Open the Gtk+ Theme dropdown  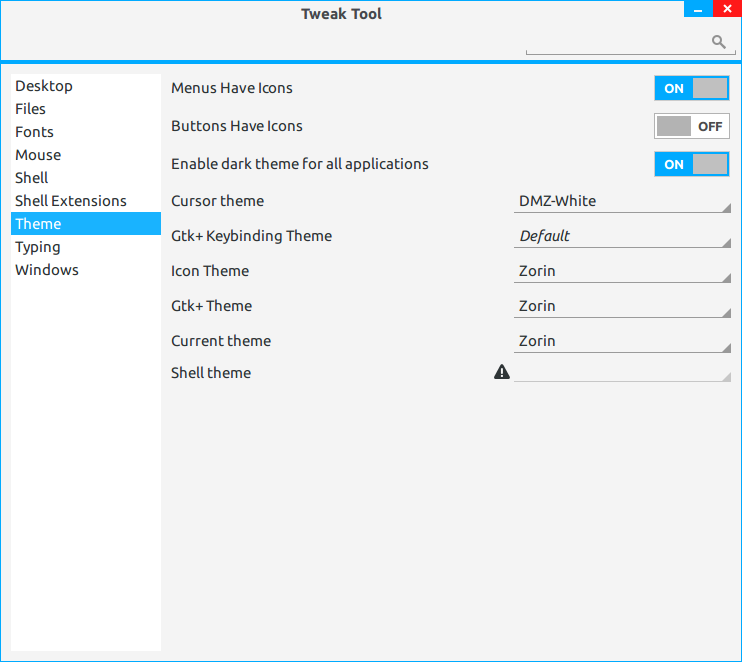point(622,306)
